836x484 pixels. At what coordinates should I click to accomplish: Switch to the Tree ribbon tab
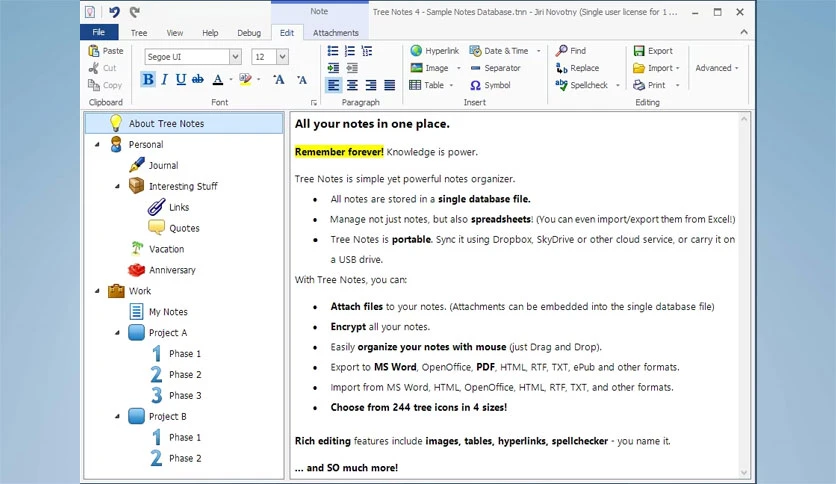click(139, 33)
